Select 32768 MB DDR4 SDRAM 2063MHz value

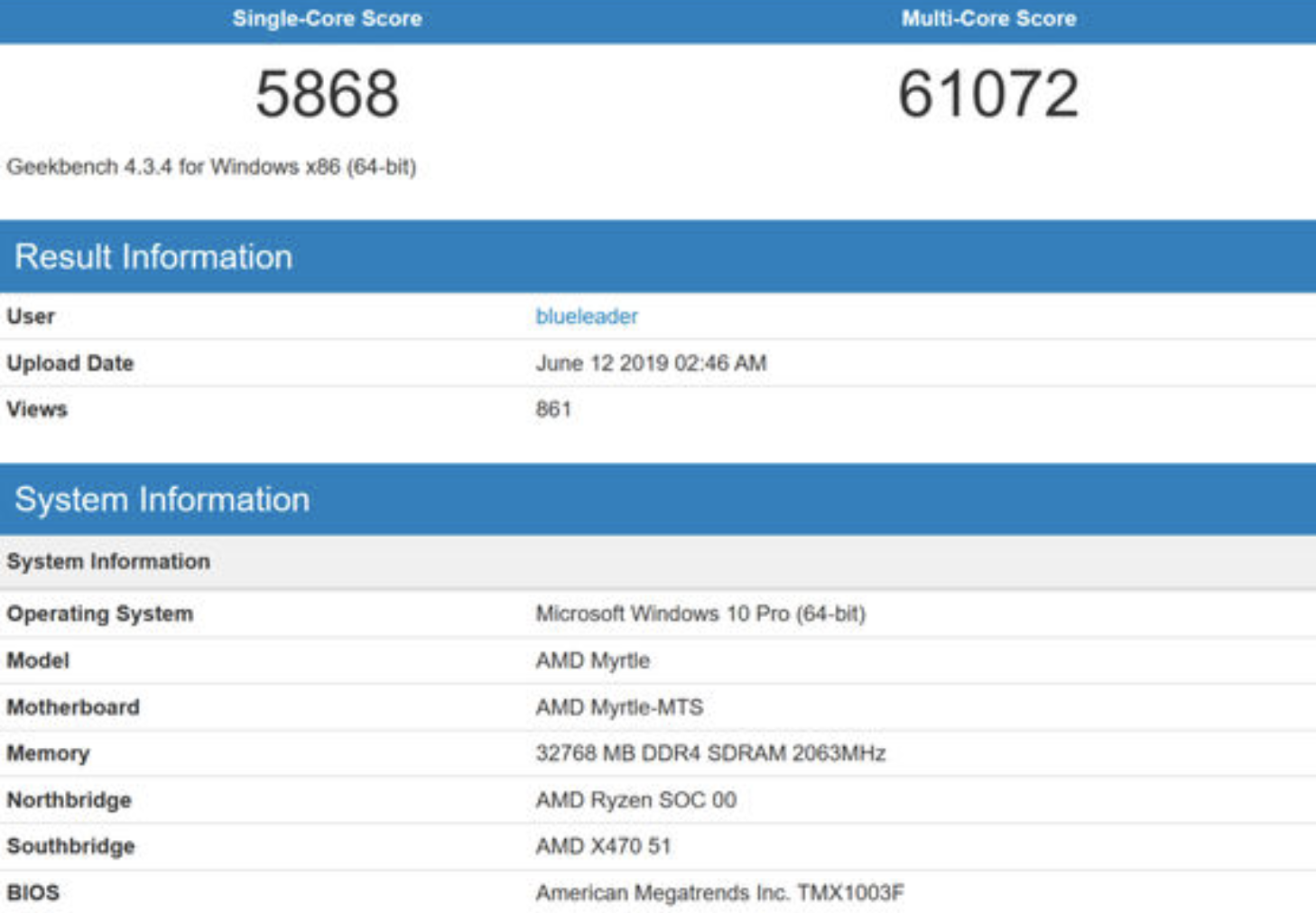pos(710,753)
